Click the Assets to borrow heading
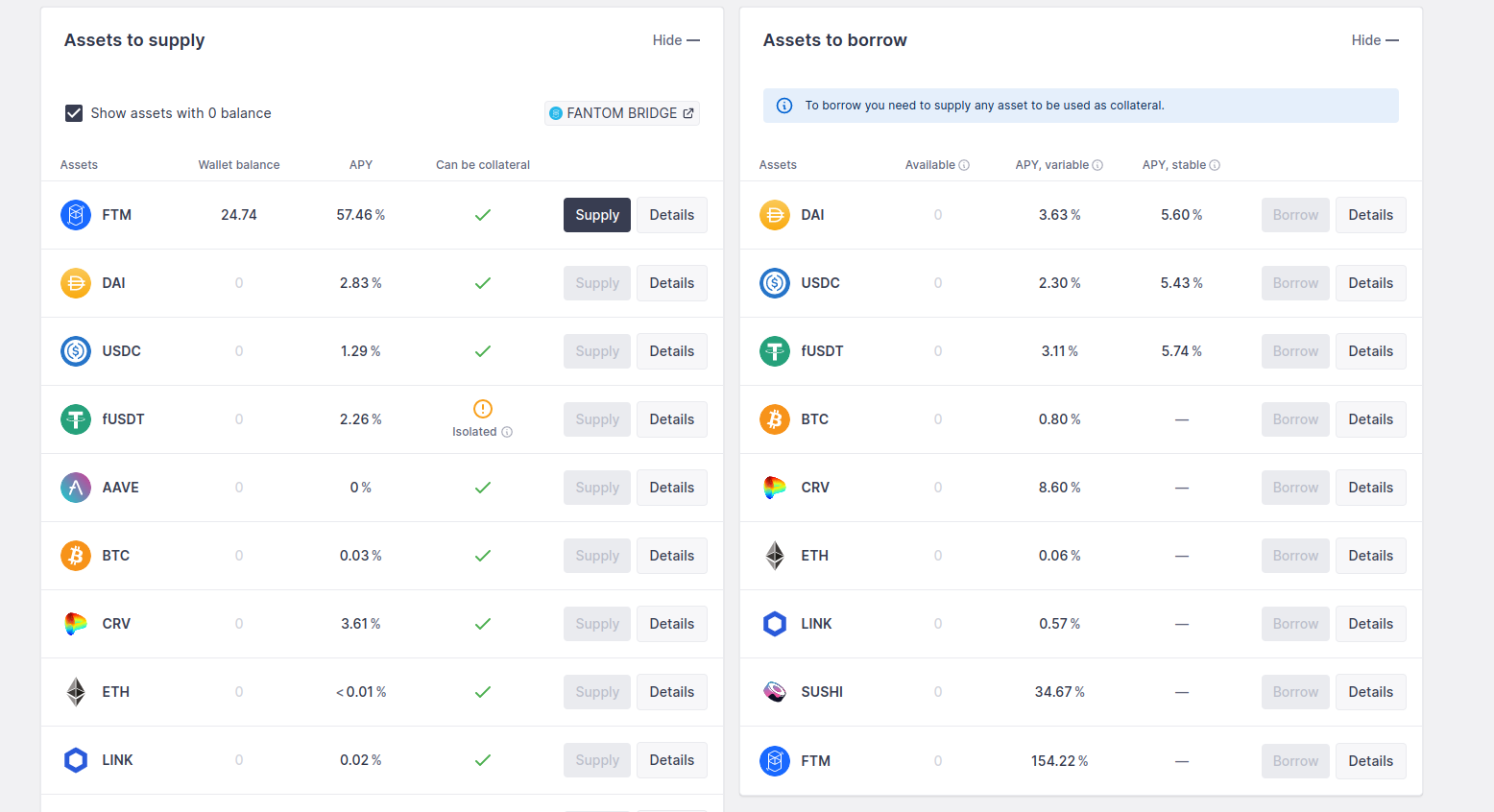The image size is (1494, 812). pyautogui.click(x=835, y=40)
